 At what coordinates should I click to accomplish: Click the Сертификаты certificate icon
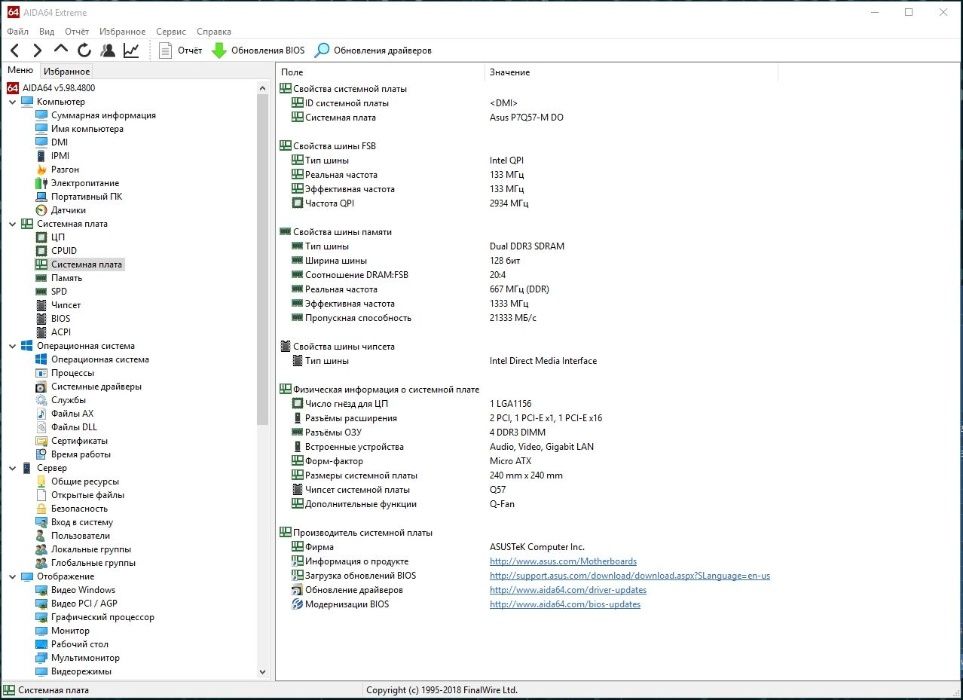tap(41, 441)
